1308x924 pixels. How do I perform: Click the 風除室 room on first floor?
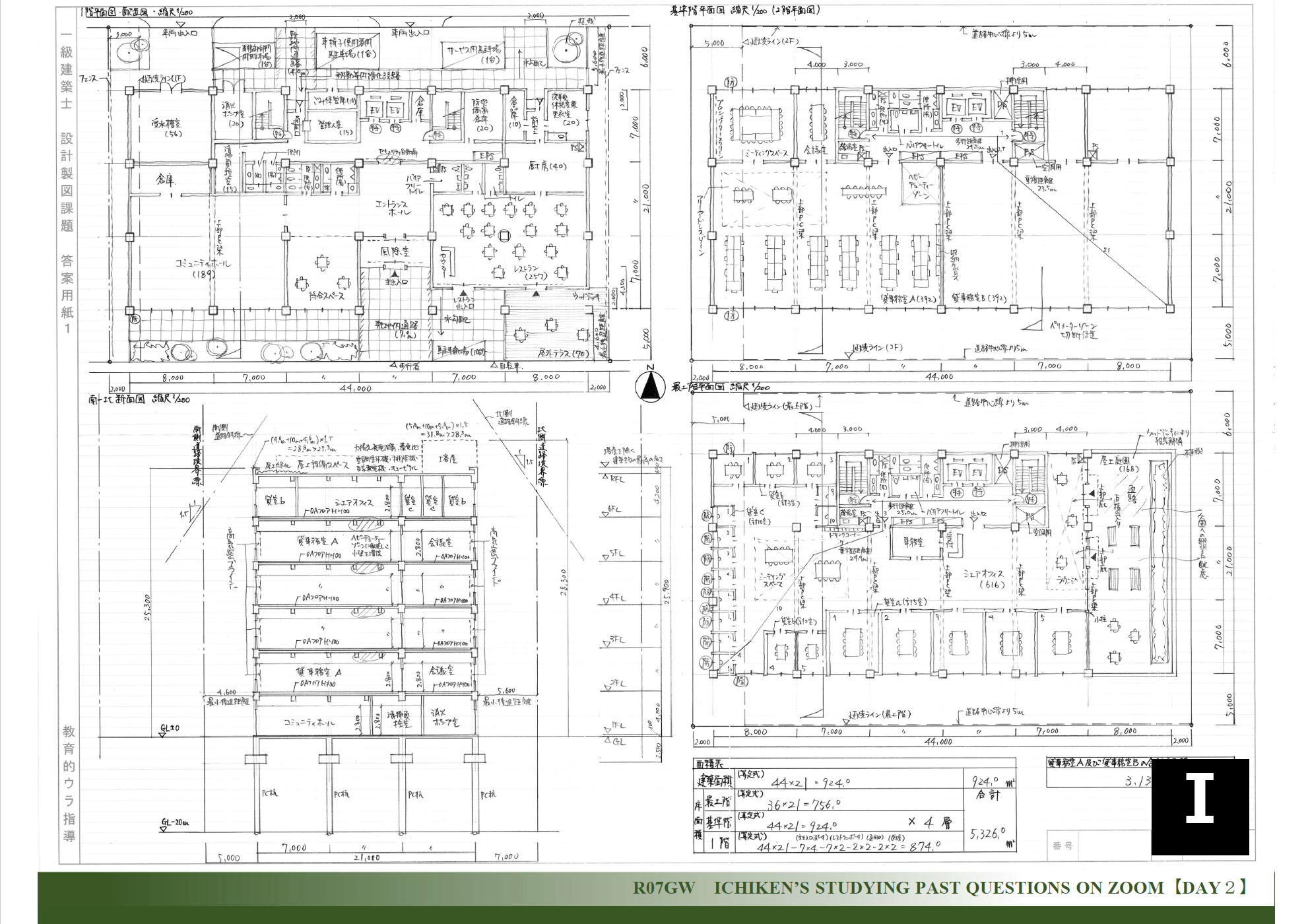pos(396,251)
